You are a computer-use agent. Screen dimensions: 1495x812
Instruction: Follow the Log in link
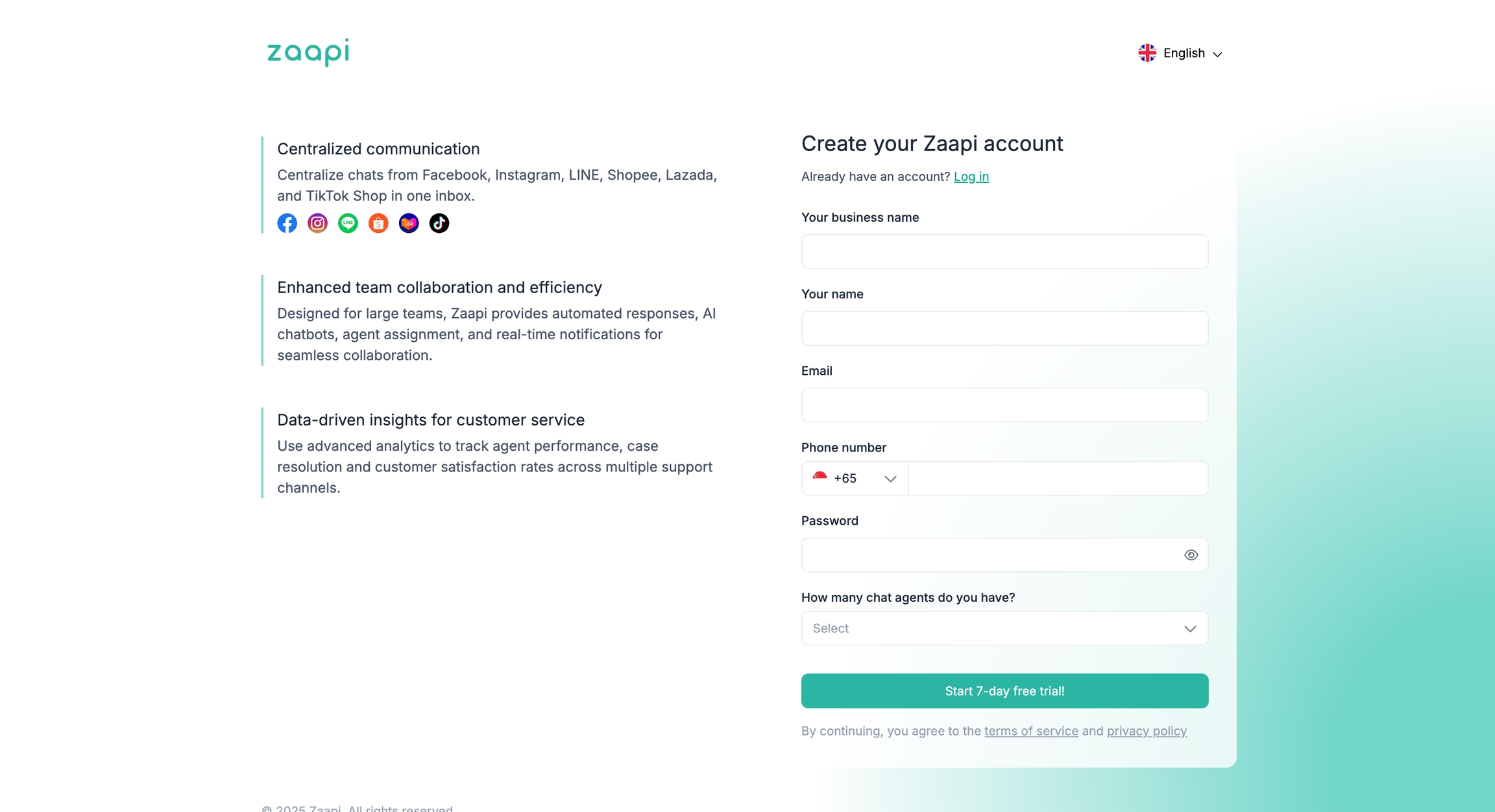pos(971,176)
